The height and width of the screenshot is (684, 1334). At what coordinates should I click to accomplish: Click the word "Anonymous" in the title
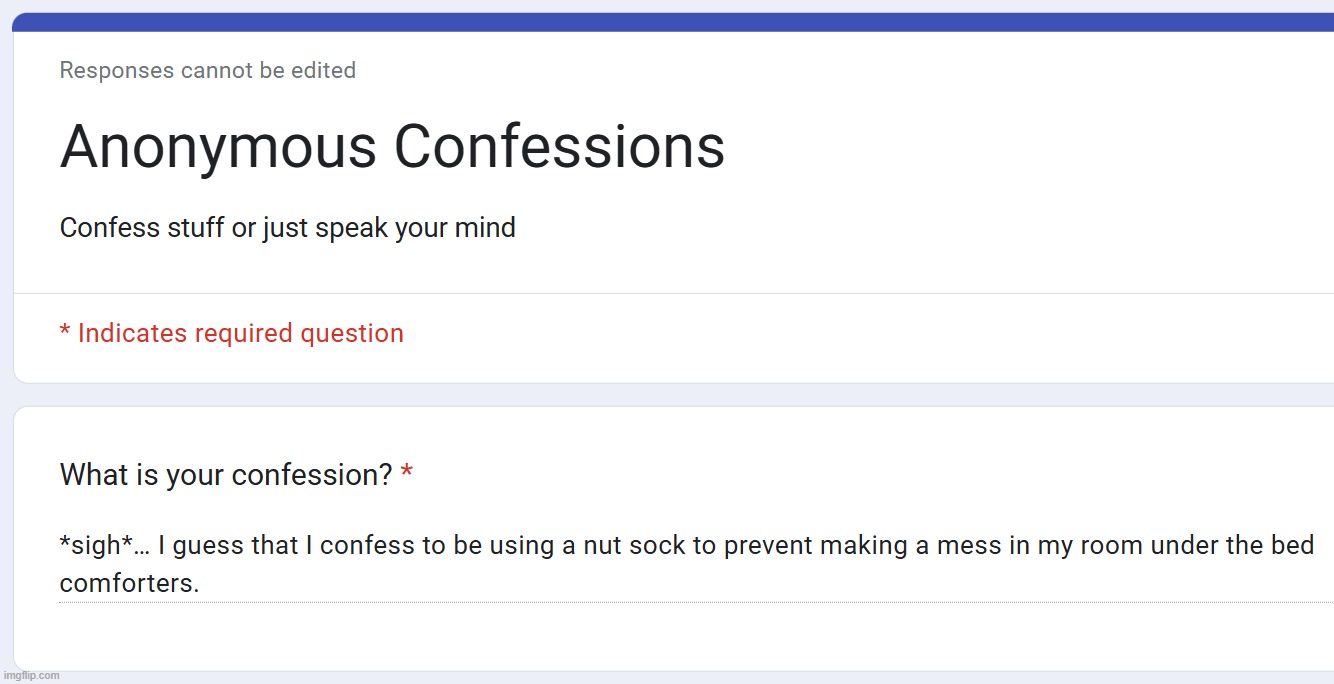(x=218, y=147)
